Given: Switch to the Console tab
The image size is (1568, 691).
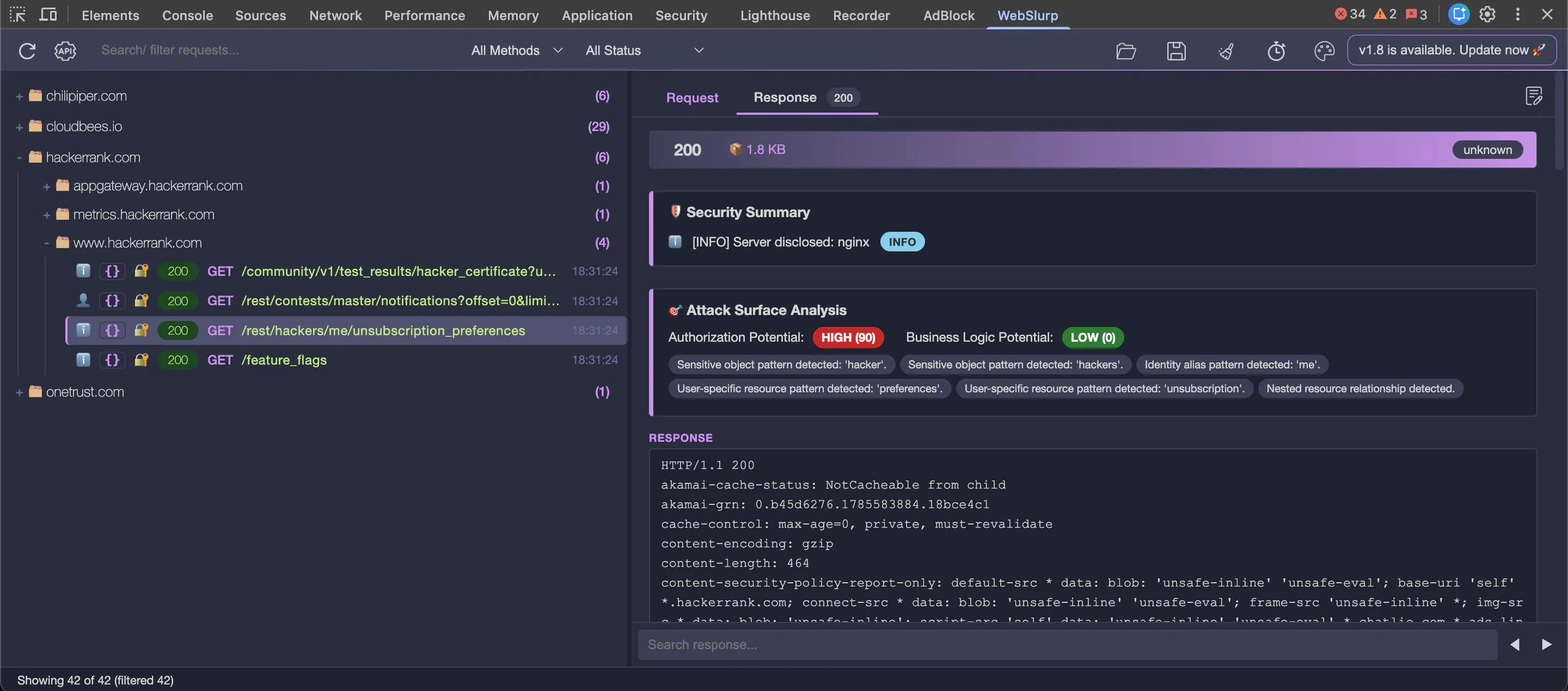Looking at the screenshot, I should [187, 15].
